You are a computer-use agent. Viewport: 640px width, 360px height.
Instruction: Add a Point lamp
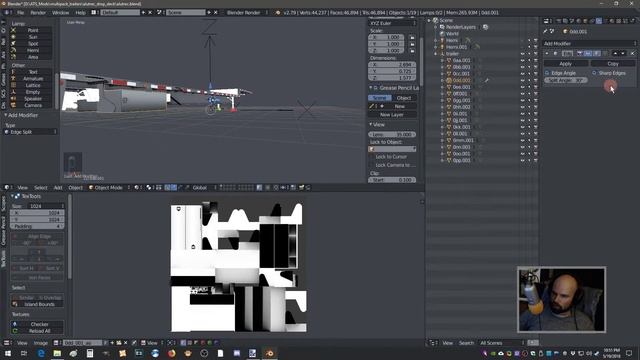(x=31, y=30)
